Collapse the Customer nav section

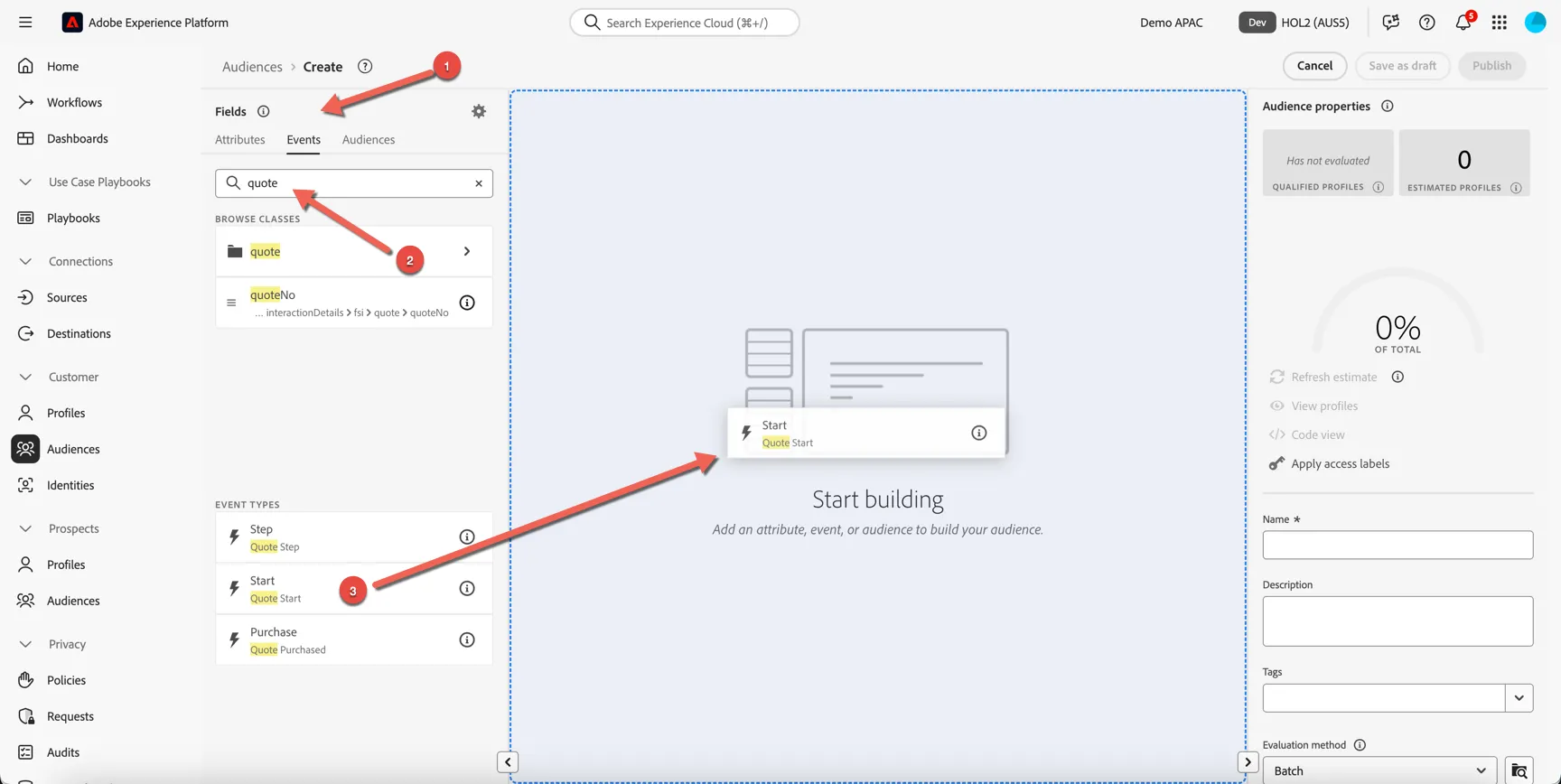click(x=25, y=377)
